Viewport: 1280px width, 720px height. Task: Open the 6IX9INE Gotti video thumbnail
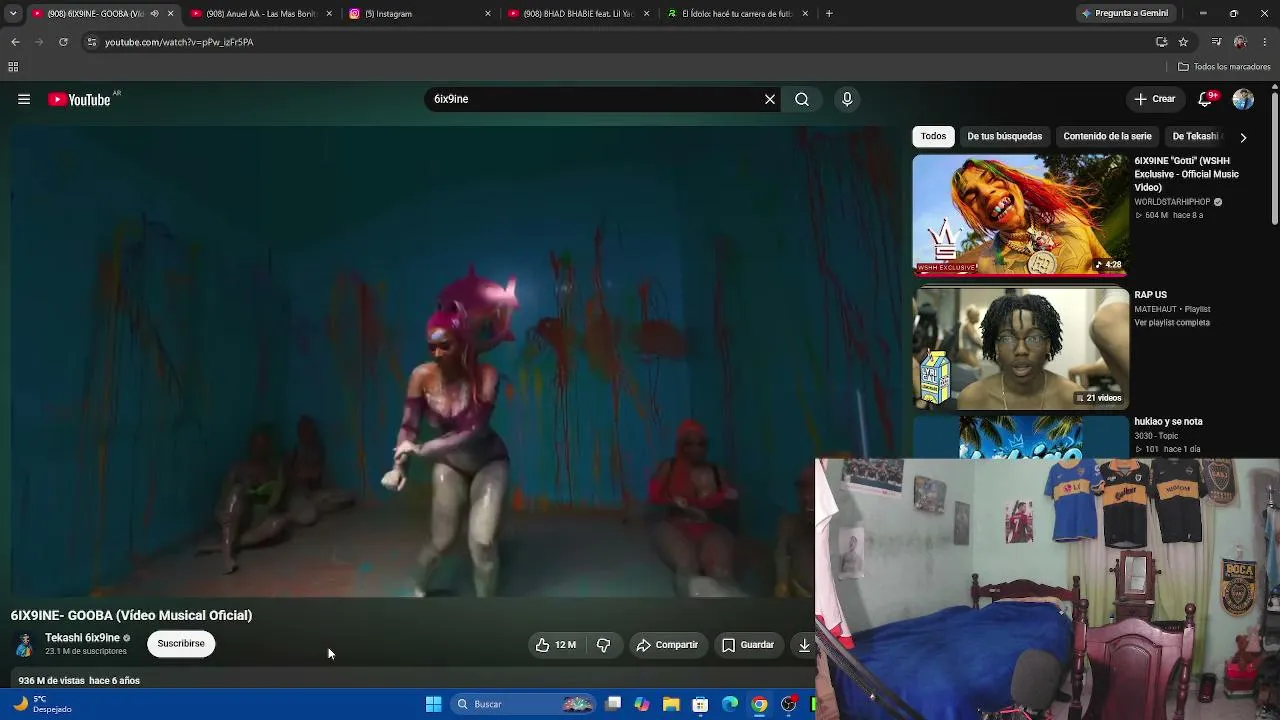pos(1020,215)
